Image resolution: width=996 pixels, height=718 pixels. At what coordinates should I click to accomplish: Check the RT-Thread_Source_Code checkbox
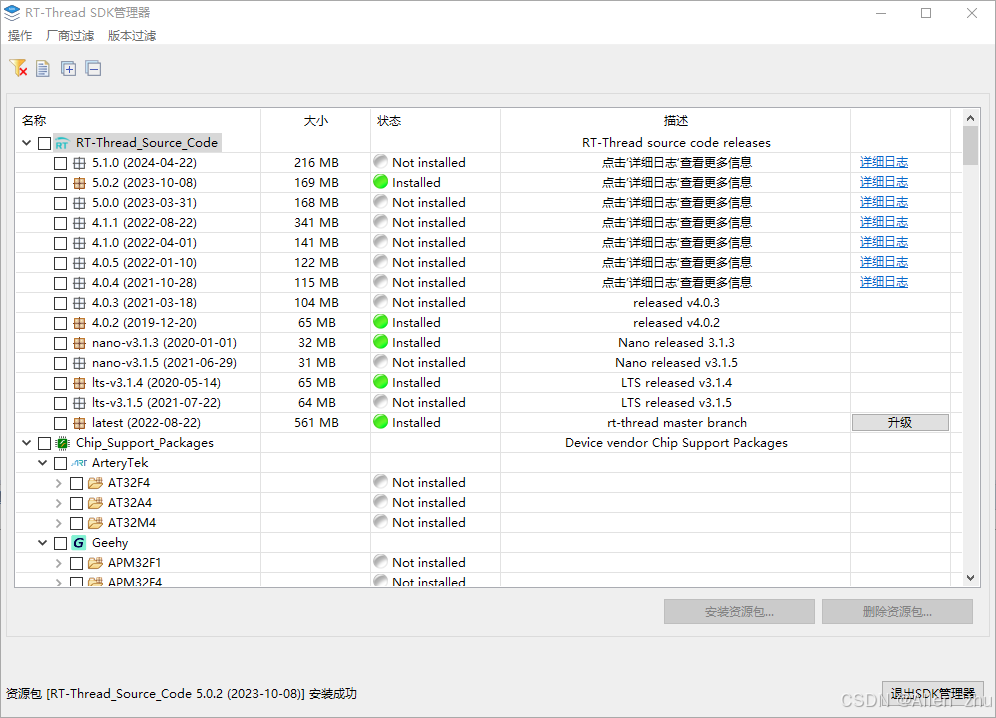[44, 144]
